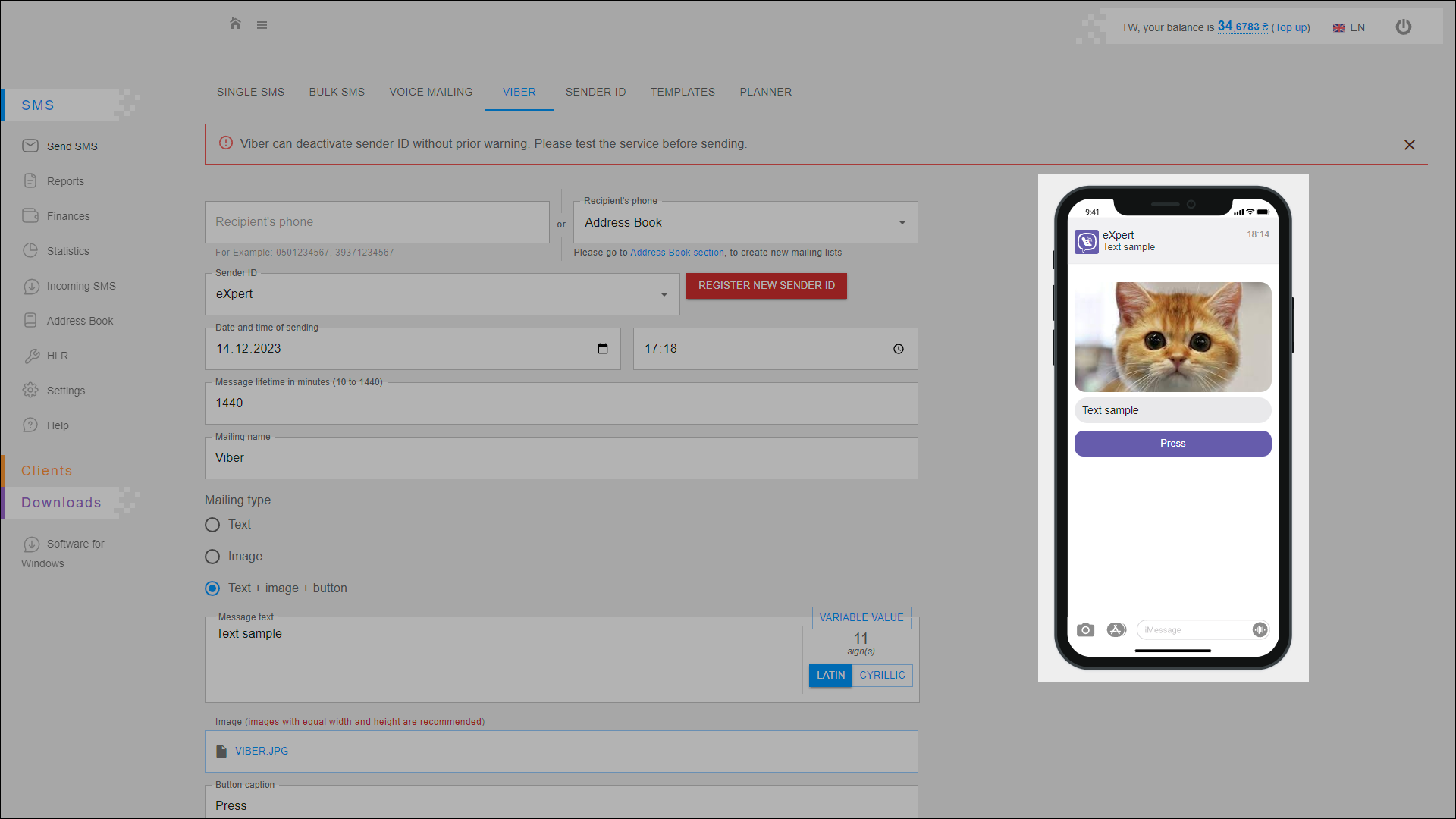Image resolution: width=1456 pixels, height=819 pixels.
Task: Select the Text mailing type
Action: [x=212, y=525]
